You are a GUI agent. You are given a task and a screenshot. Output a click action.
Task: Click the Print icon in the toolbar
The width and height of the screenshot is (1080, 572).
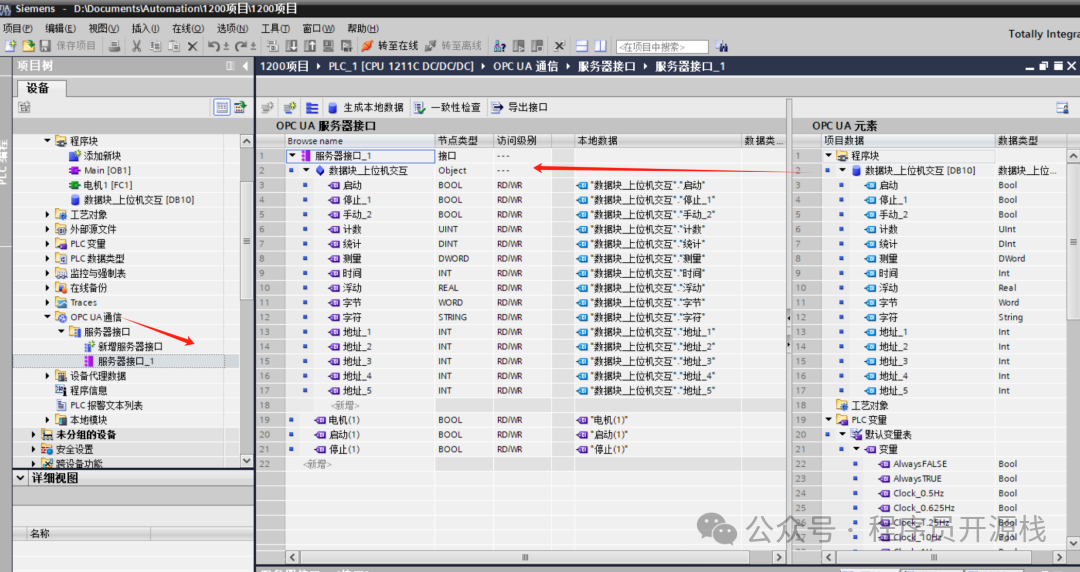click(114, 46)
